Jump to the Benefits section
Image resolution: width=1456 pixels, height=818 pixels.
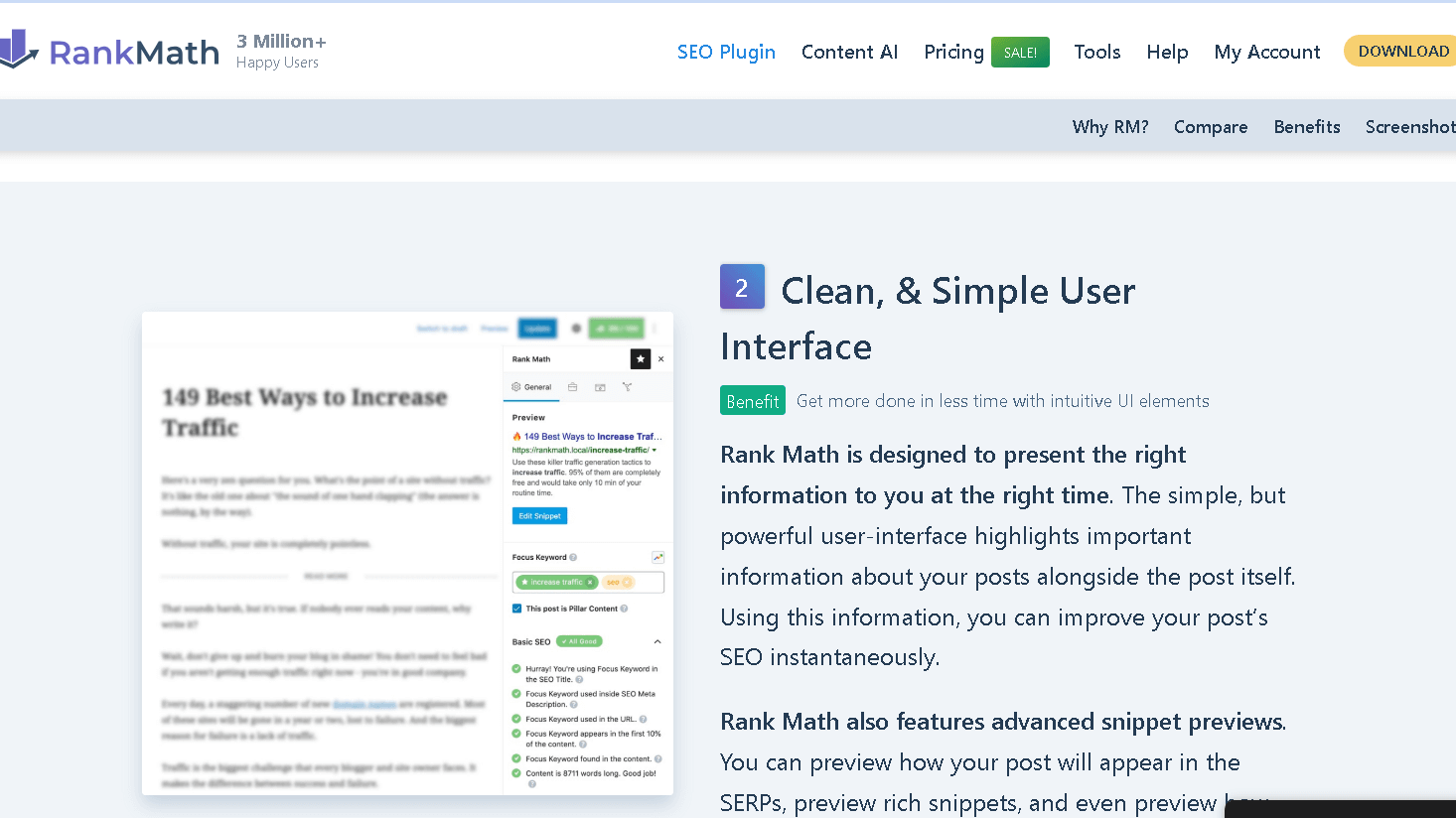point(1307,127)
